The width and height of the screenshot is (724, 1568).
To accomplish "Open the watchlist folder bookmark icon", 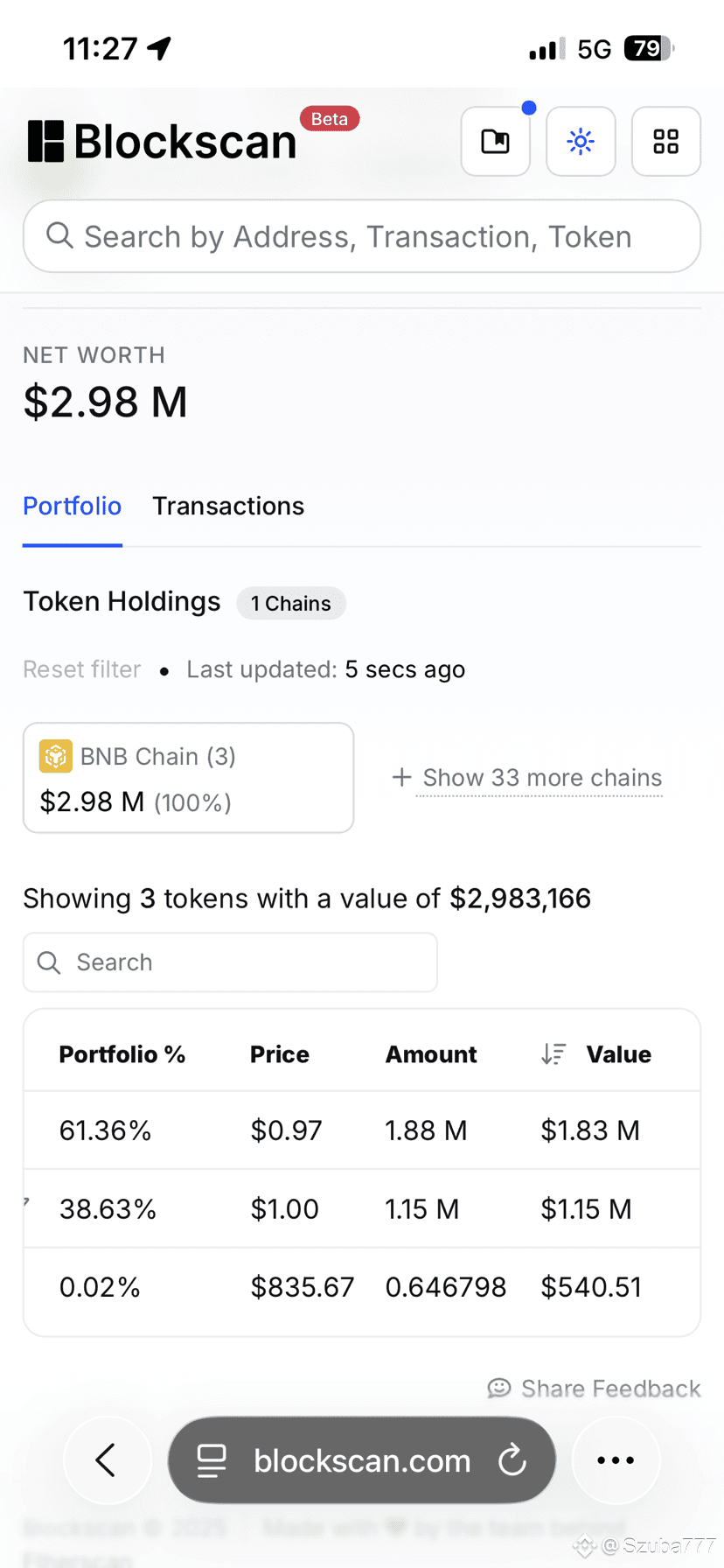I will 495,141.
